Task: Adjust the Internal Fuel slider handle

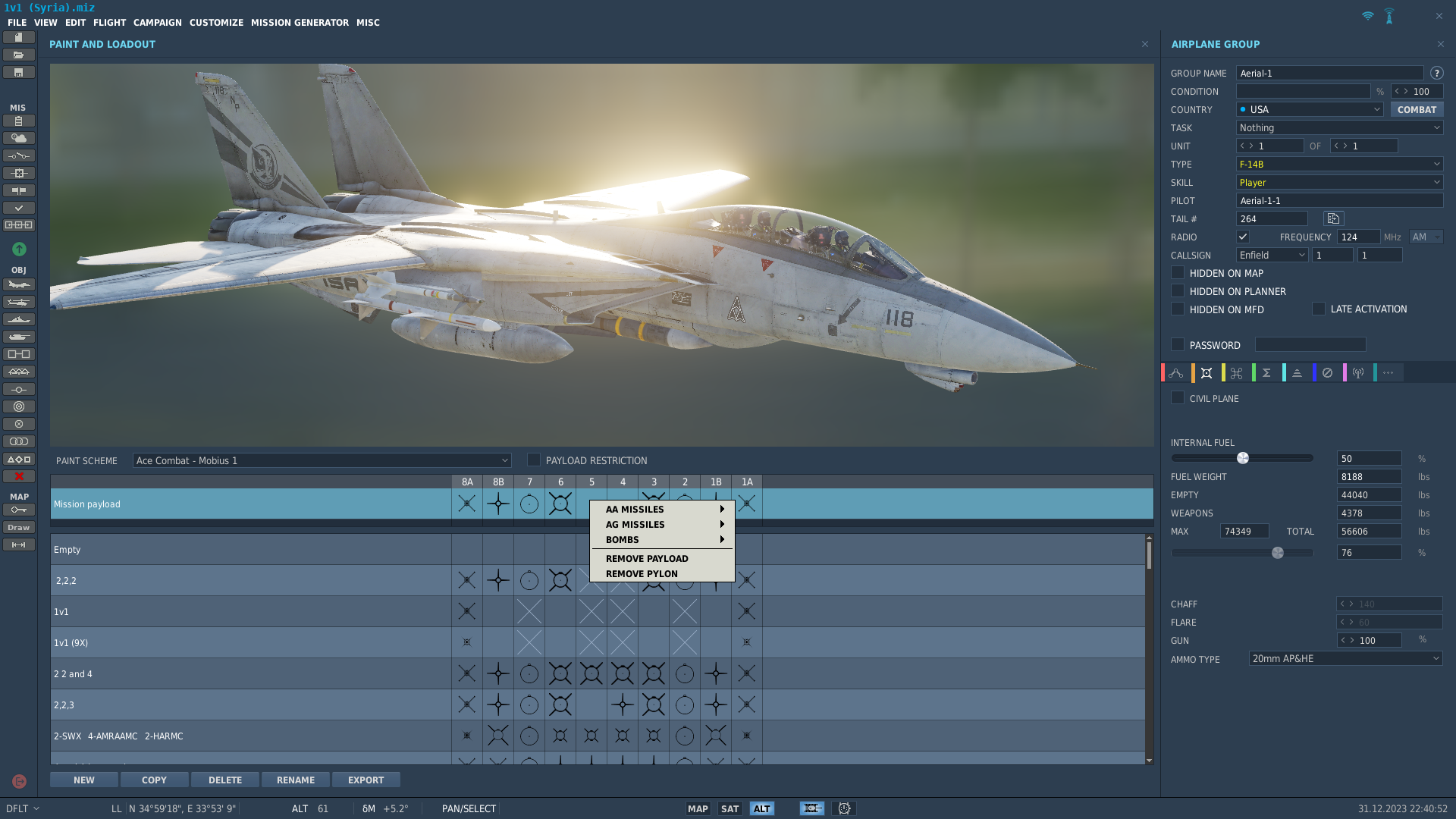Action: pyautogui.click(x=1243, y=458)
